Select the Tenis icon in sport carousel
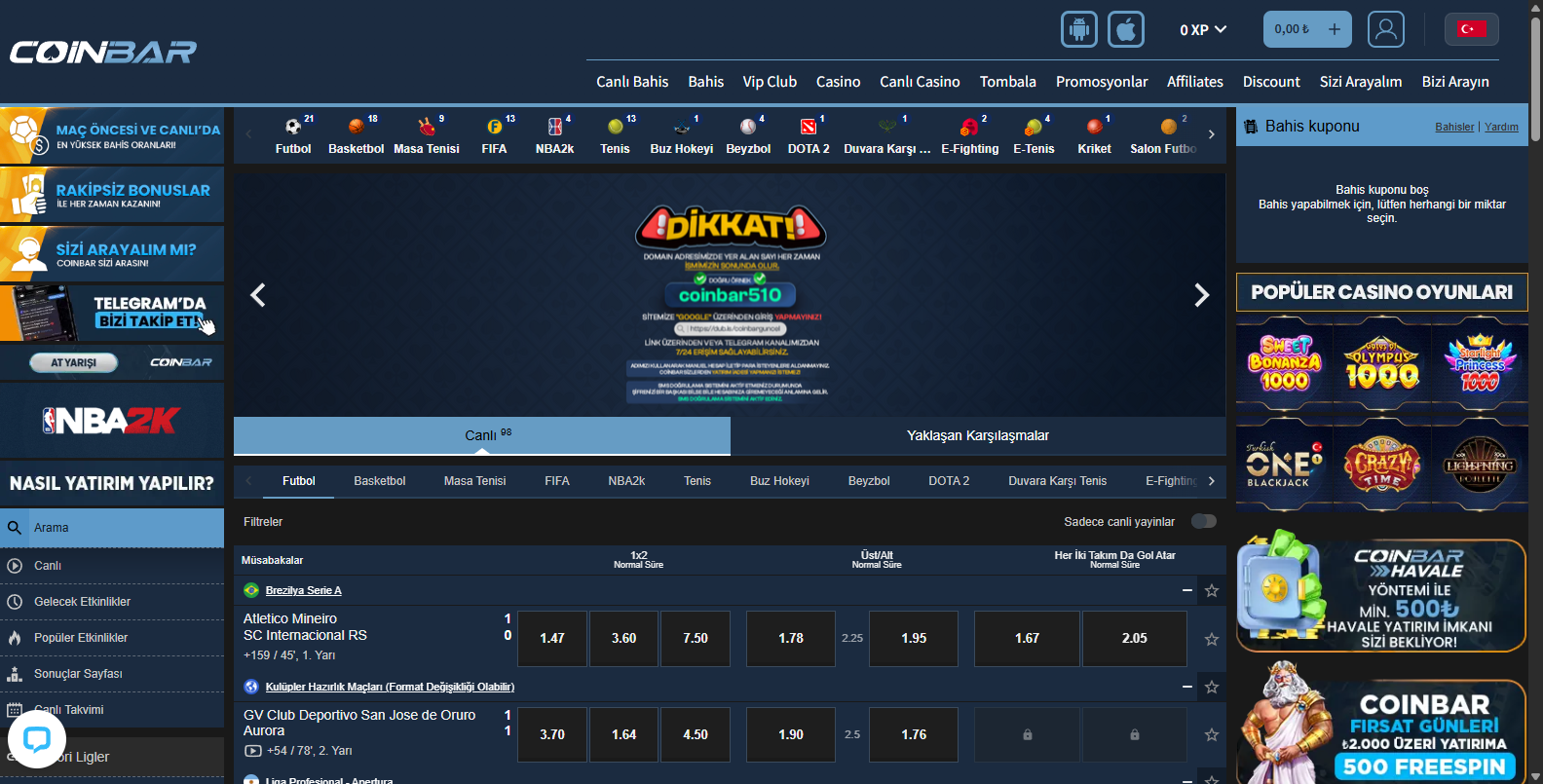Viewport: 1543px width, 784px height. [616, 127]
